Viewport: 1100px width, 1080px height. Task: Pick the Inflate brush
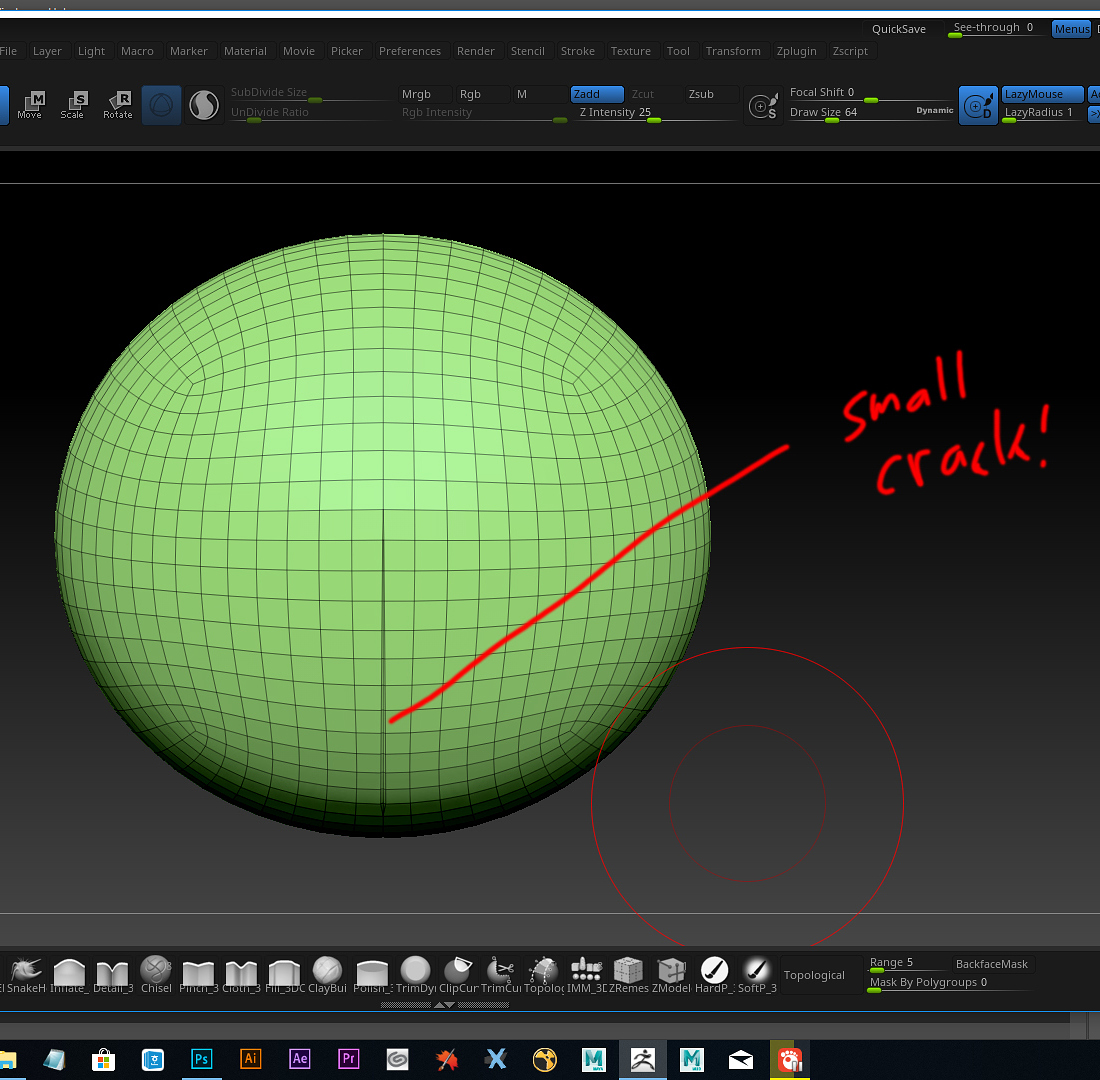click(x=69, y=975)
